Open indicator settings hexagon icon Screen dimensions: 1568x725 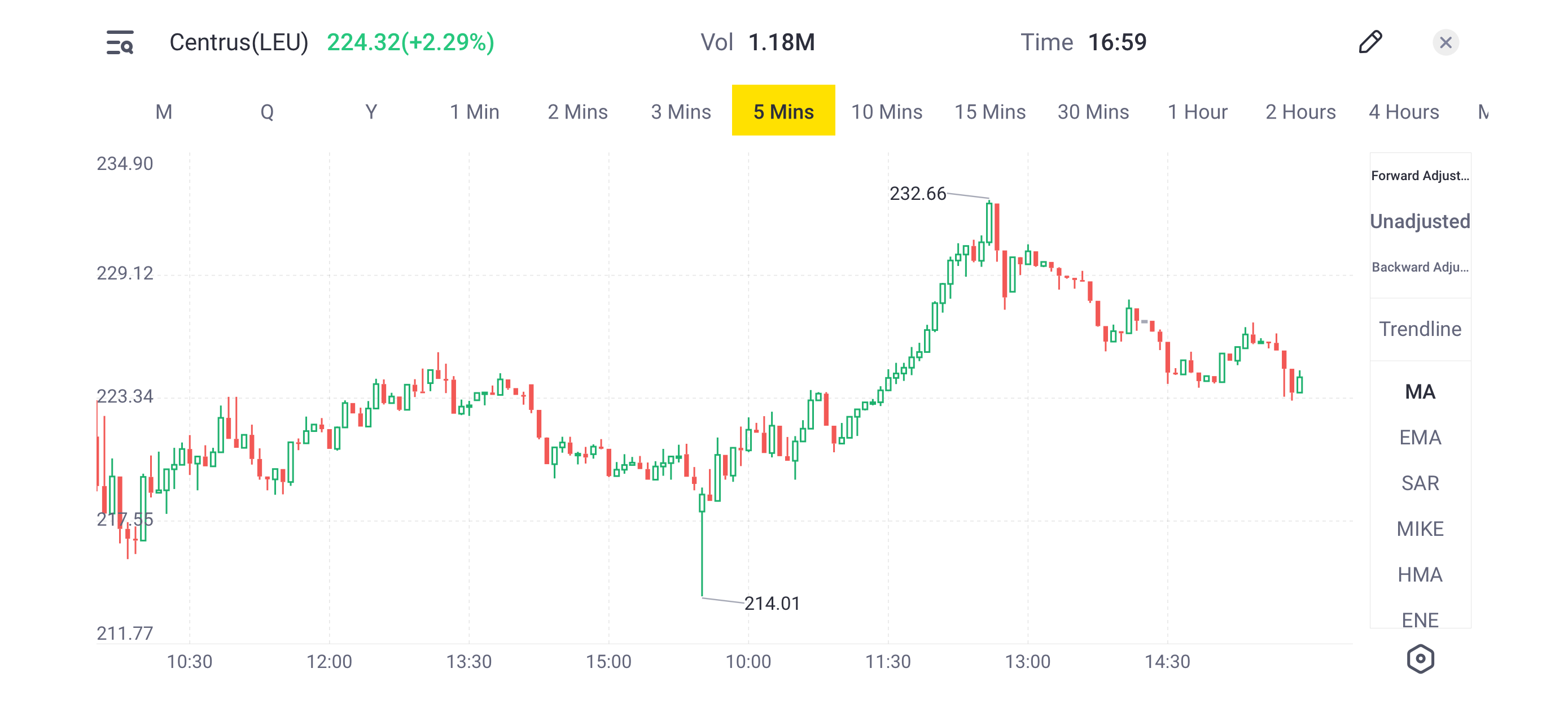[1420, 658]
